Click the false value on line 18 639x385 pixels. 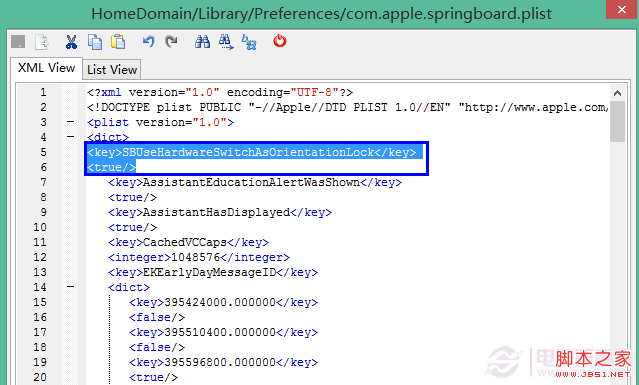(x=157, y=347)
